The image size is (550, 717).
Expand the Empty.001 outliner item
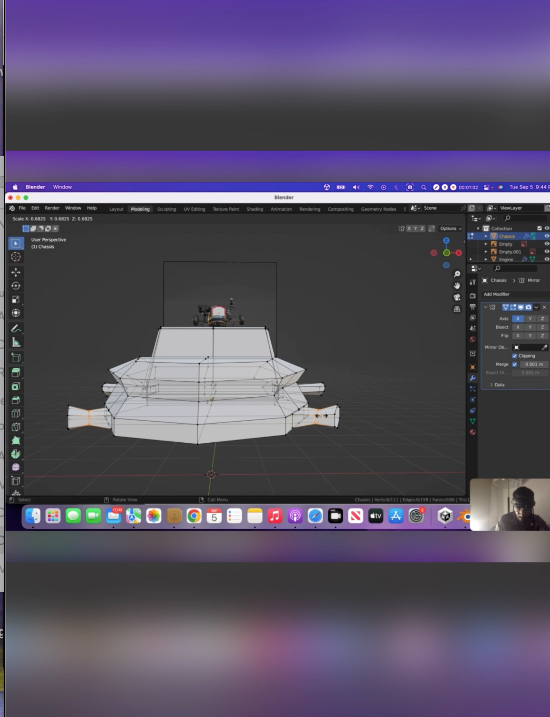click(486, 251)
